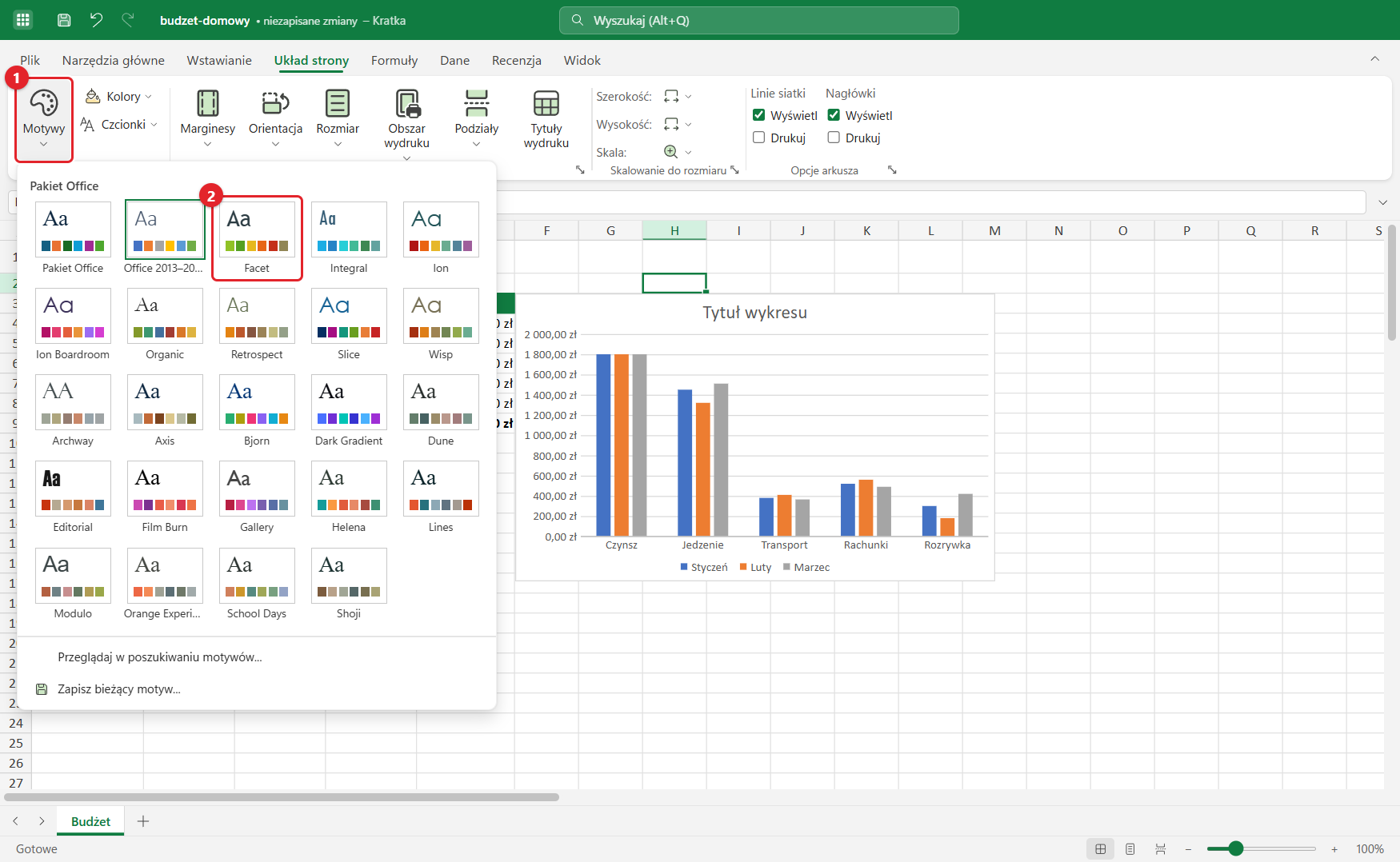Open the app launcher grid icon

pos(22,20)
